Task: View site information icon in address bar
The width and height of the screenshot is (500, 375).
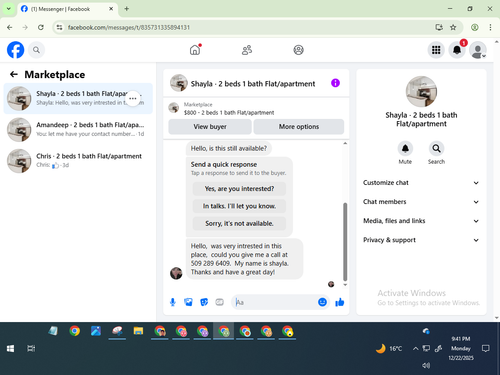Action: pos(59,27)
